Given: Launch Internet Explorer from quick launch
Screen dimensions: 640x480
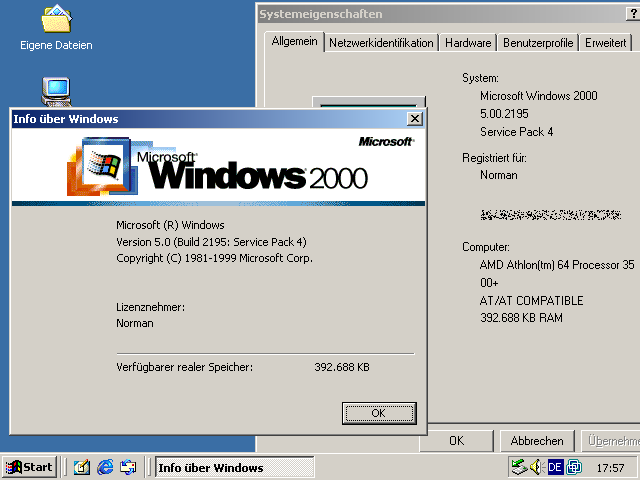Looking at the screenshot, I should click(105, 467).
